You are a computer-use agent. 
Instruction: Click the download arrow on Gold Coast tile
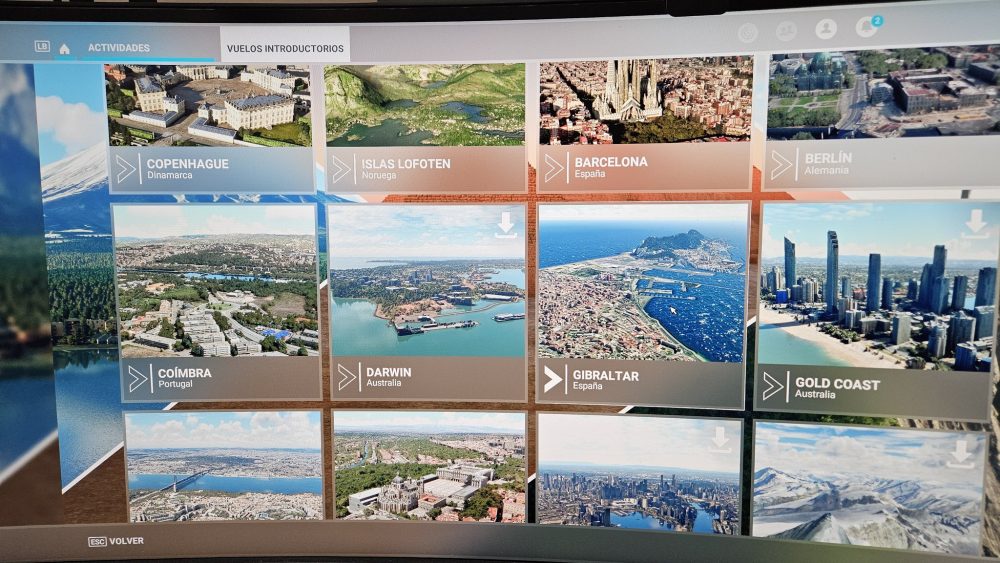pyautogui.click(x=976, y=223)
